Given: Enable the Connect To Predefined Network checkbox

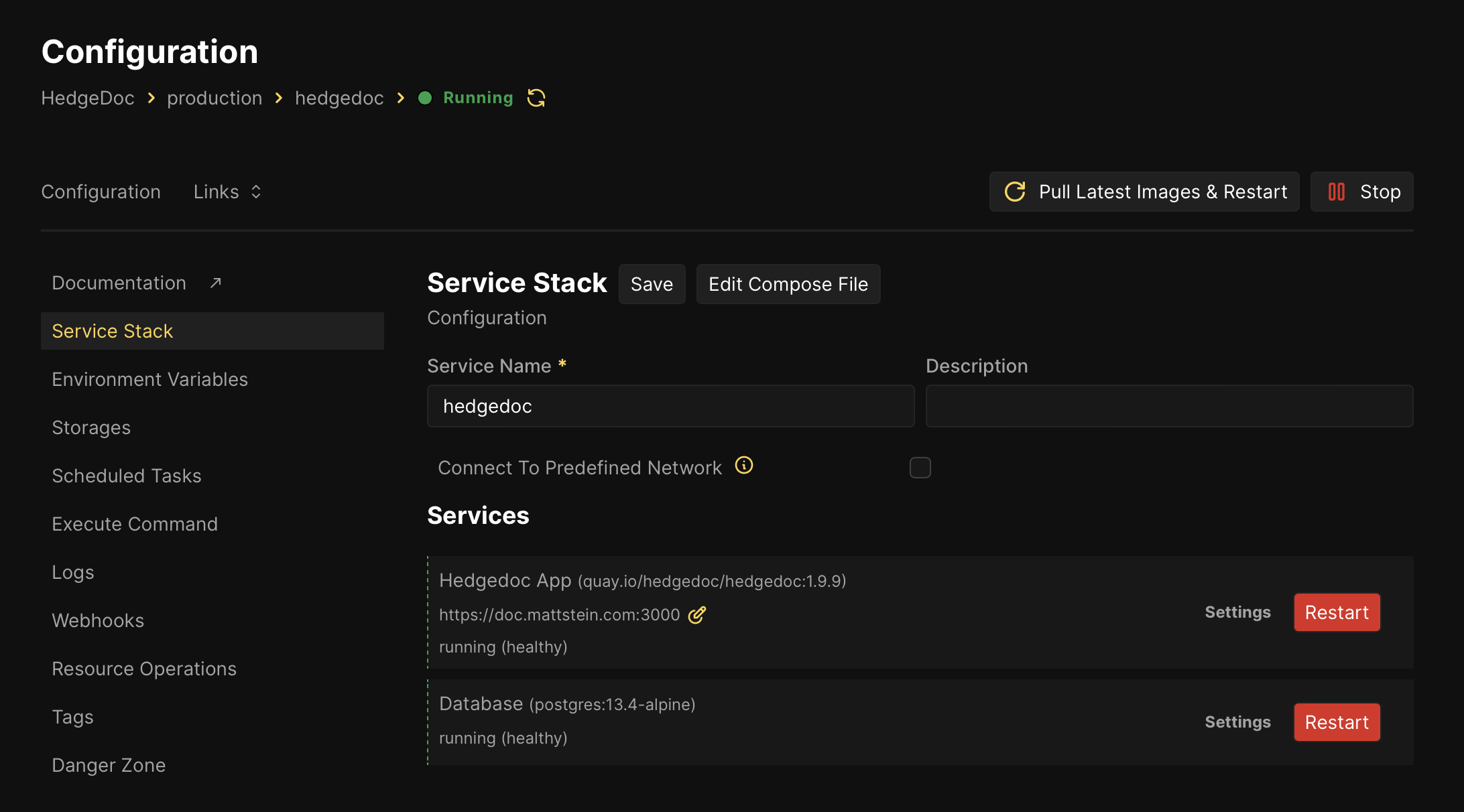Looking at the screenshot, I should (920, 468).
